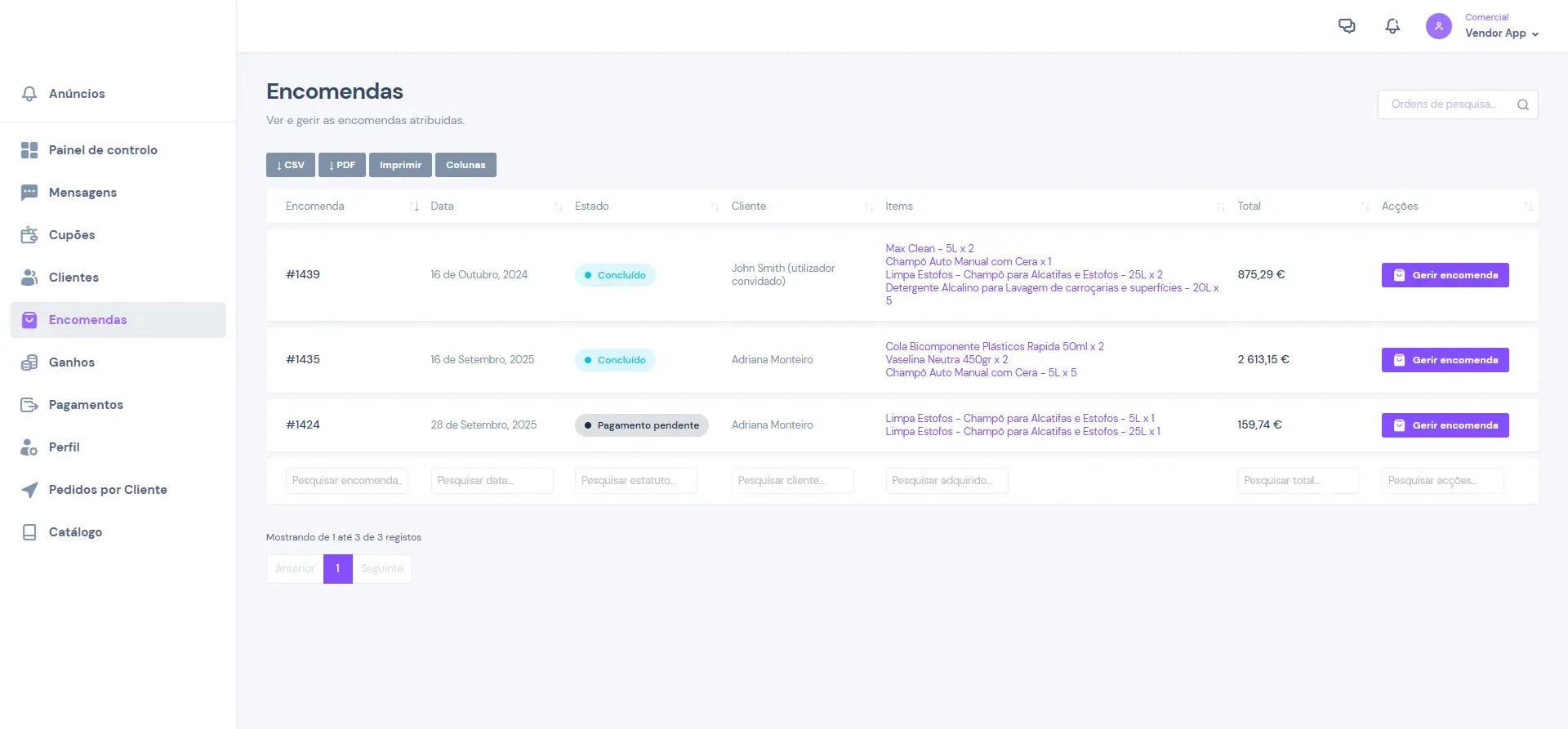Open the chat messages icon in header
This screenshot has width=1568, height=729.
[1347, 26]
